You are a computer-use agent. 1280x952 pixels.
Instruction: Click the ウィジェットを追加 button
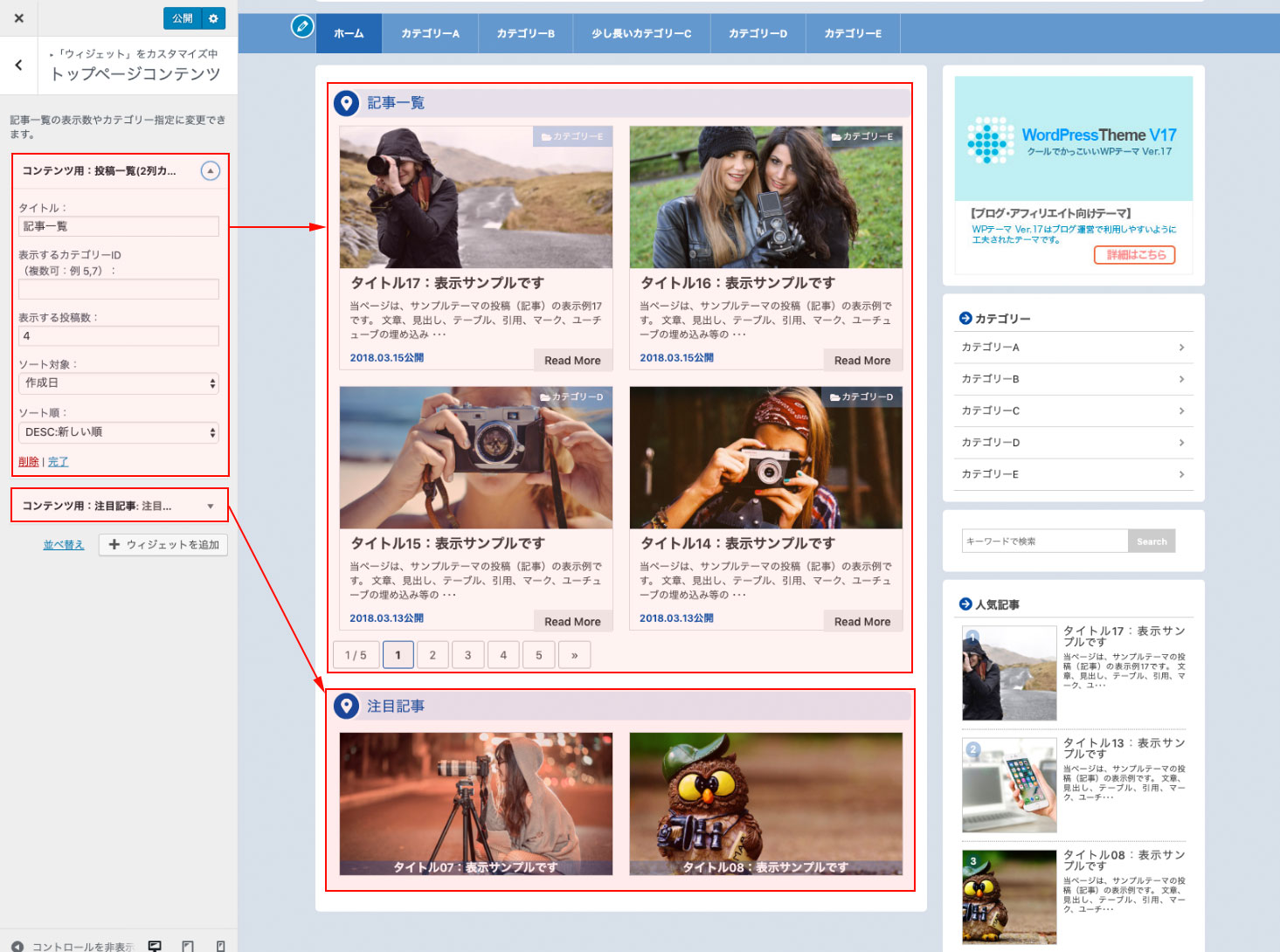(163, 545)
